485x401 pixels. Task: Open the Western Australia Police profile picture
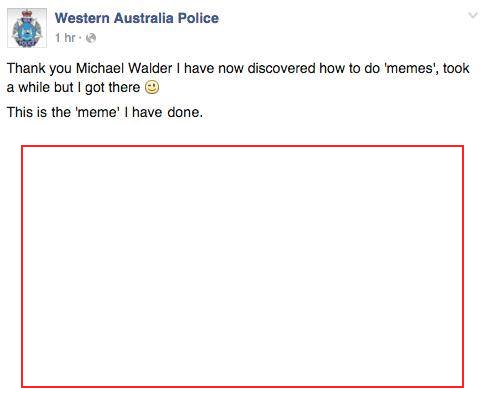27,28
